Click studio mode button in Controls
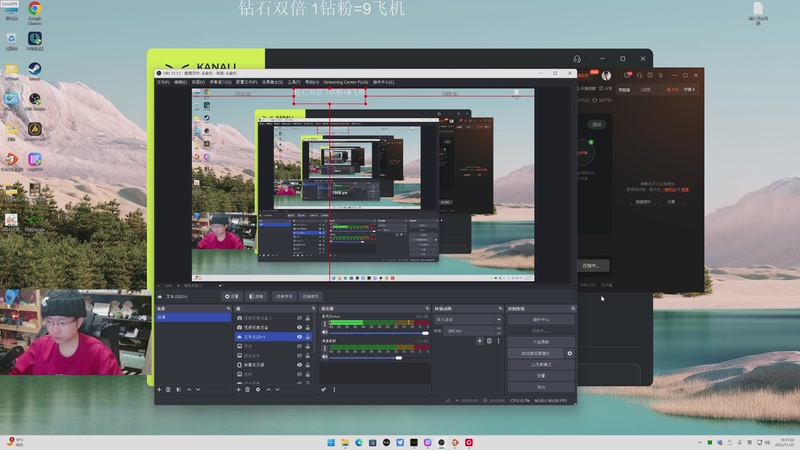The height and width of the screenshot is (450, 800). pos(541,364)
